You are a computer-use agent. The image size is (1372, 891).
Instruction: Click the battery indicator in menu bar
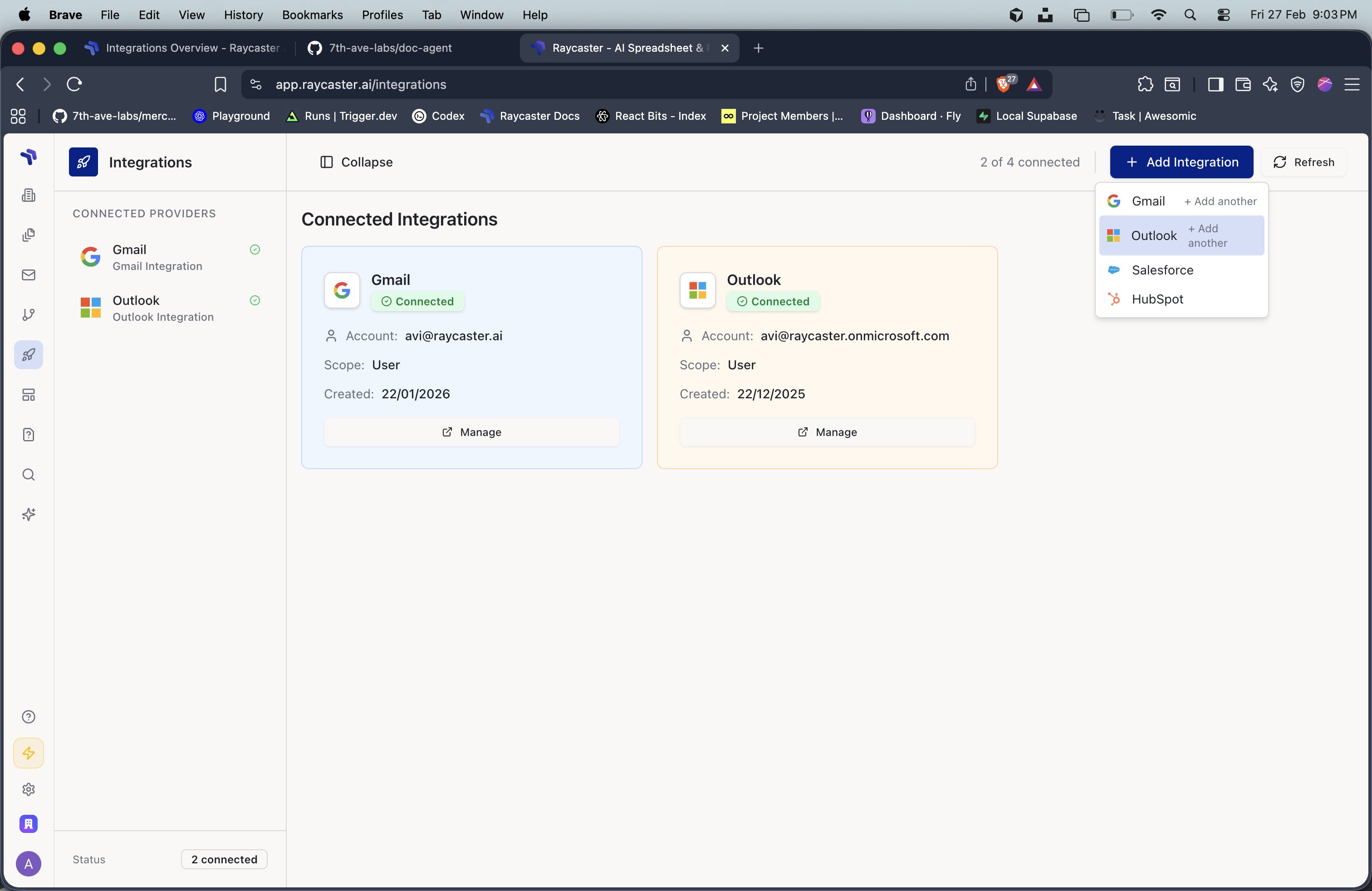pyautogui.click(x=1121, y=15)
